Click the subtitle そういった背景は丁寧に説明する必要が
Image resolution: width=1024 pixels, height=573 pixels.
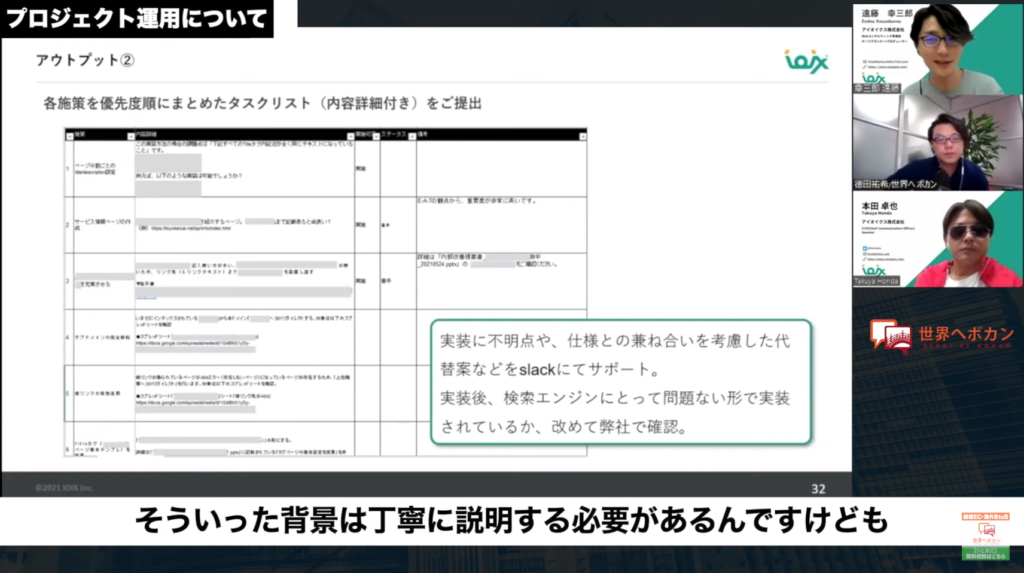pyautogui.click(x=511, y=521)
